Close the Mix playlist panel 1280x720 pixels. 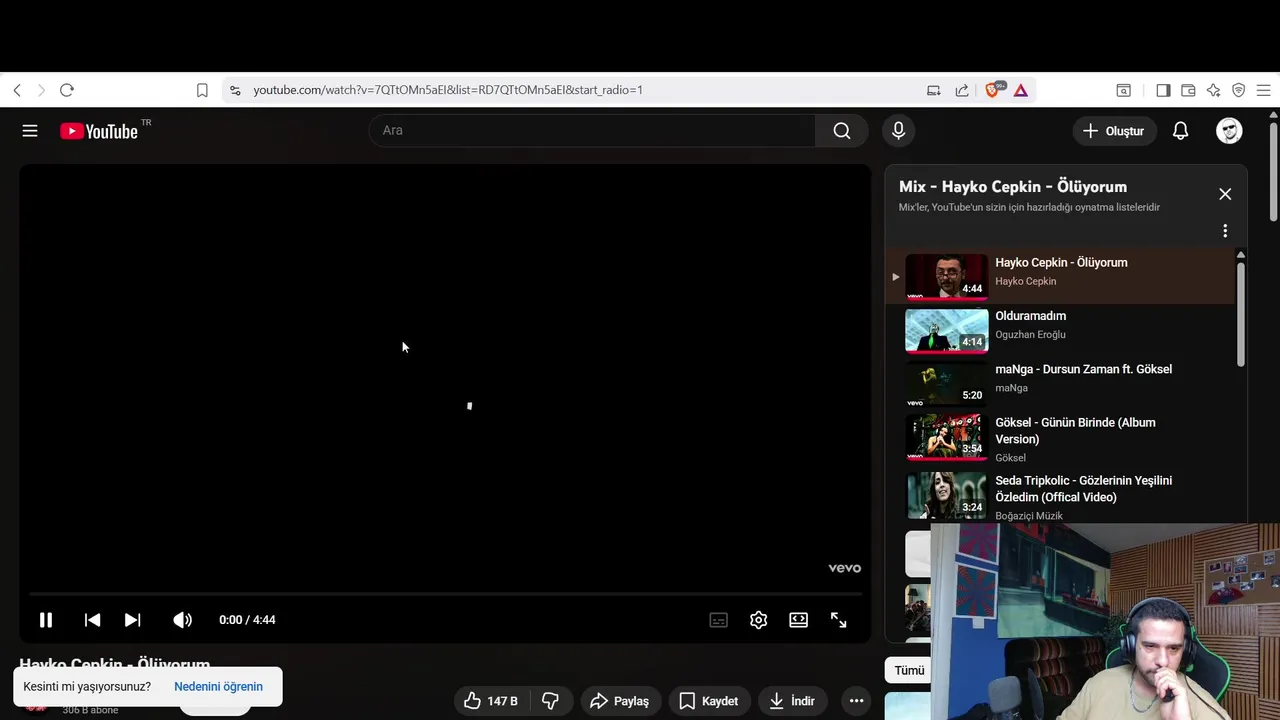pos(1225,194)
